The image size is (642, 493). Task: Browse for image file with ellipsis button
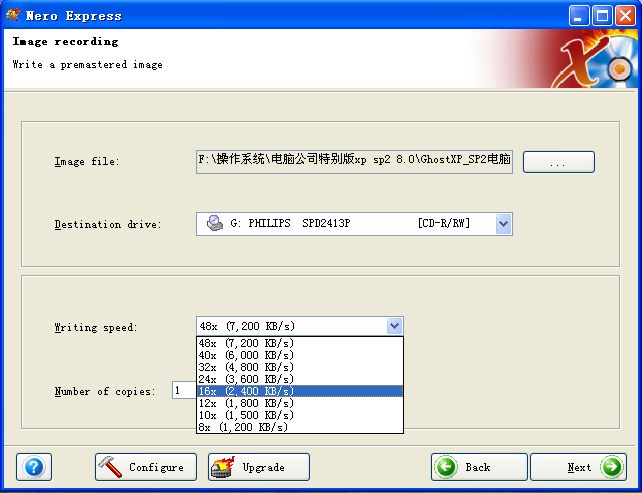click(x=558, y=162)
